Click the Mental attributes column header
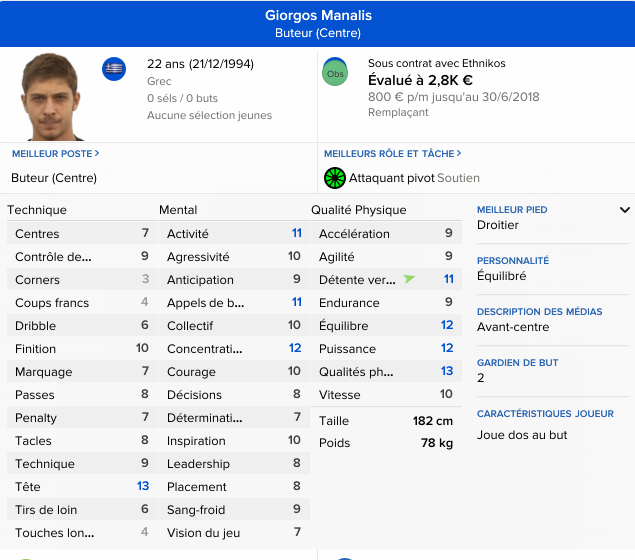Image resolution: width=635 pixels, height=560 pixels. coord(178,210)
